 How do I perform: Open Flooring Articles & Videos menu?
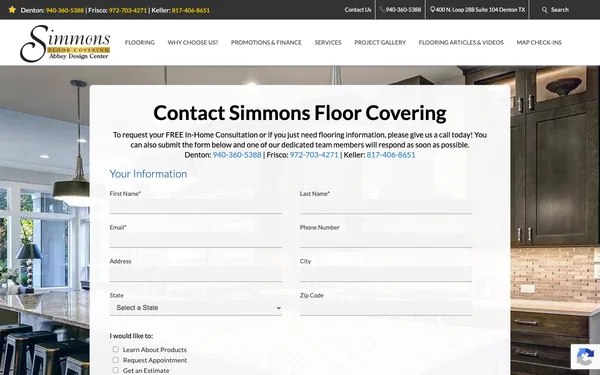point(461,42)
